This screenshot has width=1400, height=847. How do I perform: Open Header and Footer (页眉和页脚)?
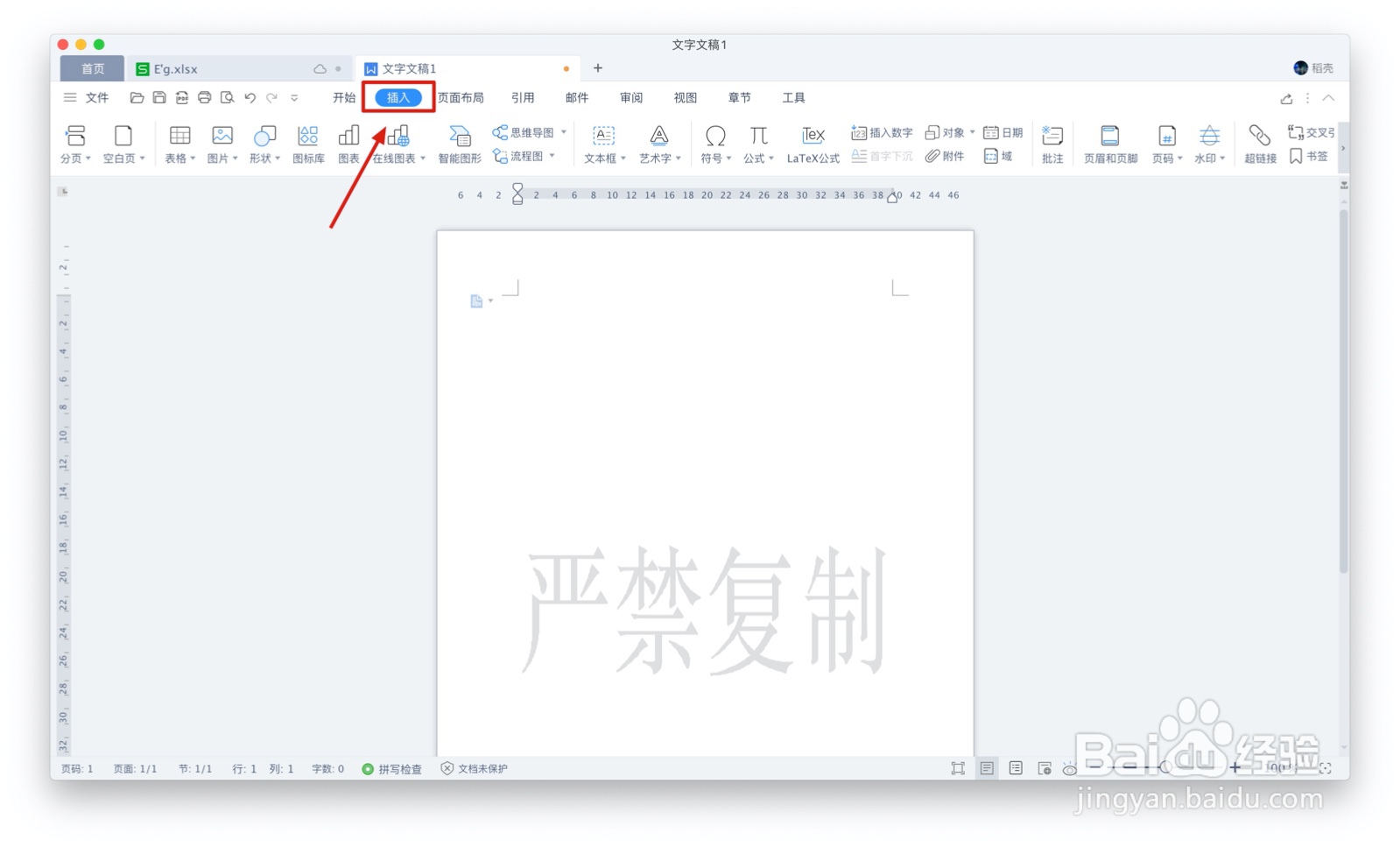click(x=1110, y=145)
